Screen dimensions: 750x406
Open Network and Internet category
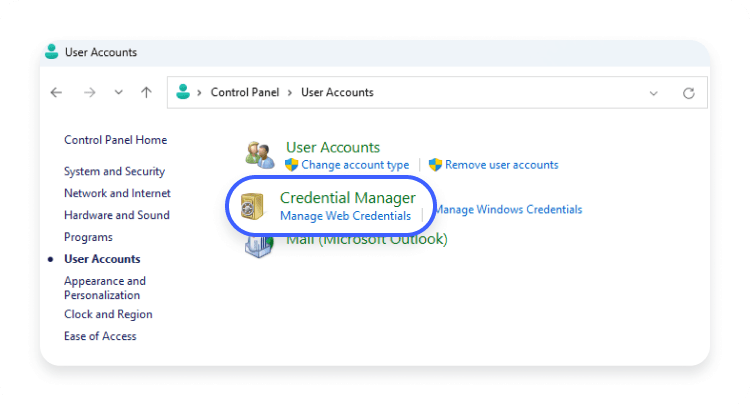click(x=117, y=193)
